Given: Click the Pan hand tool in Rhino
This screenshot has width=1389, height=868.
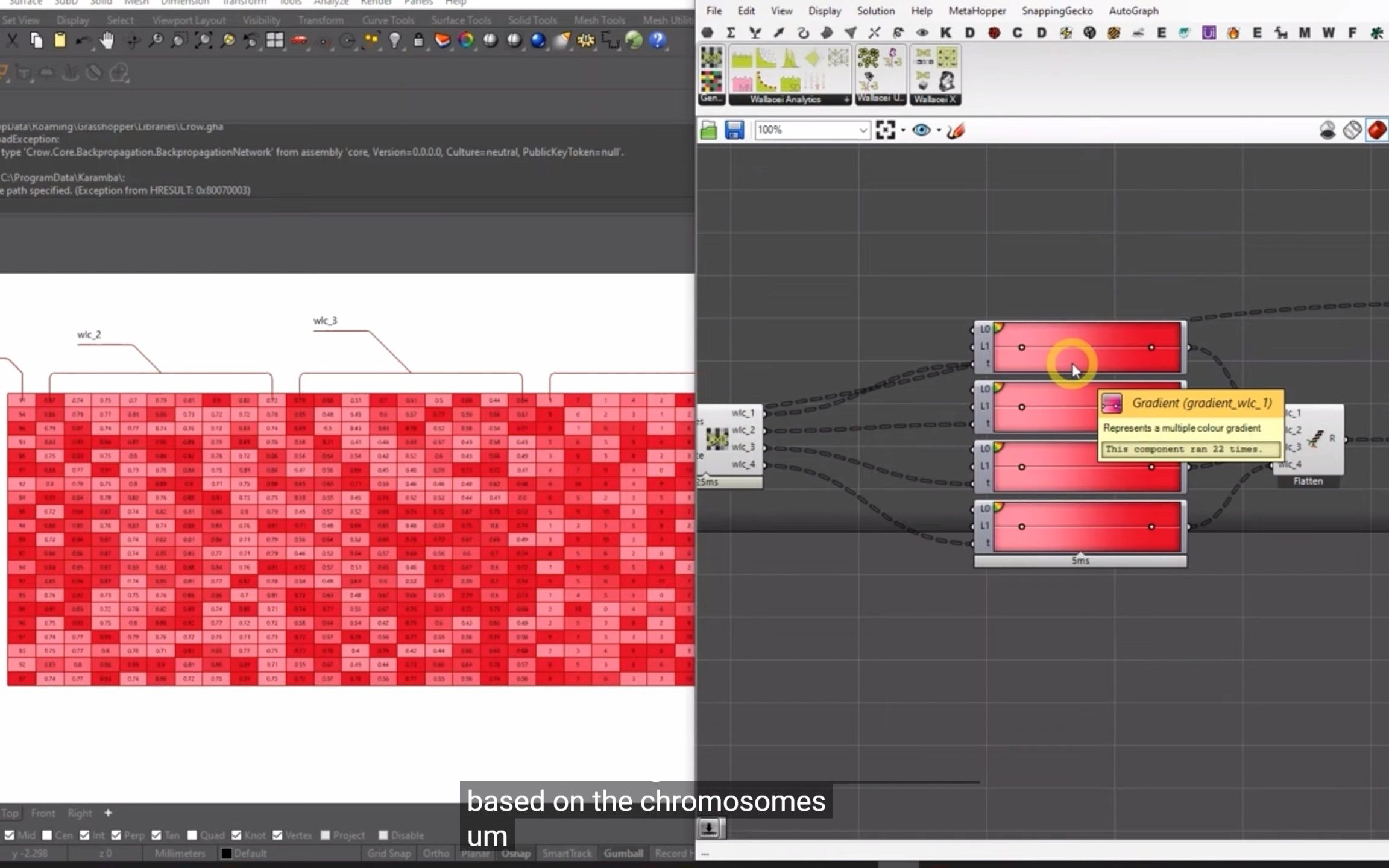Looking at the screenshot, I should 107,40.
